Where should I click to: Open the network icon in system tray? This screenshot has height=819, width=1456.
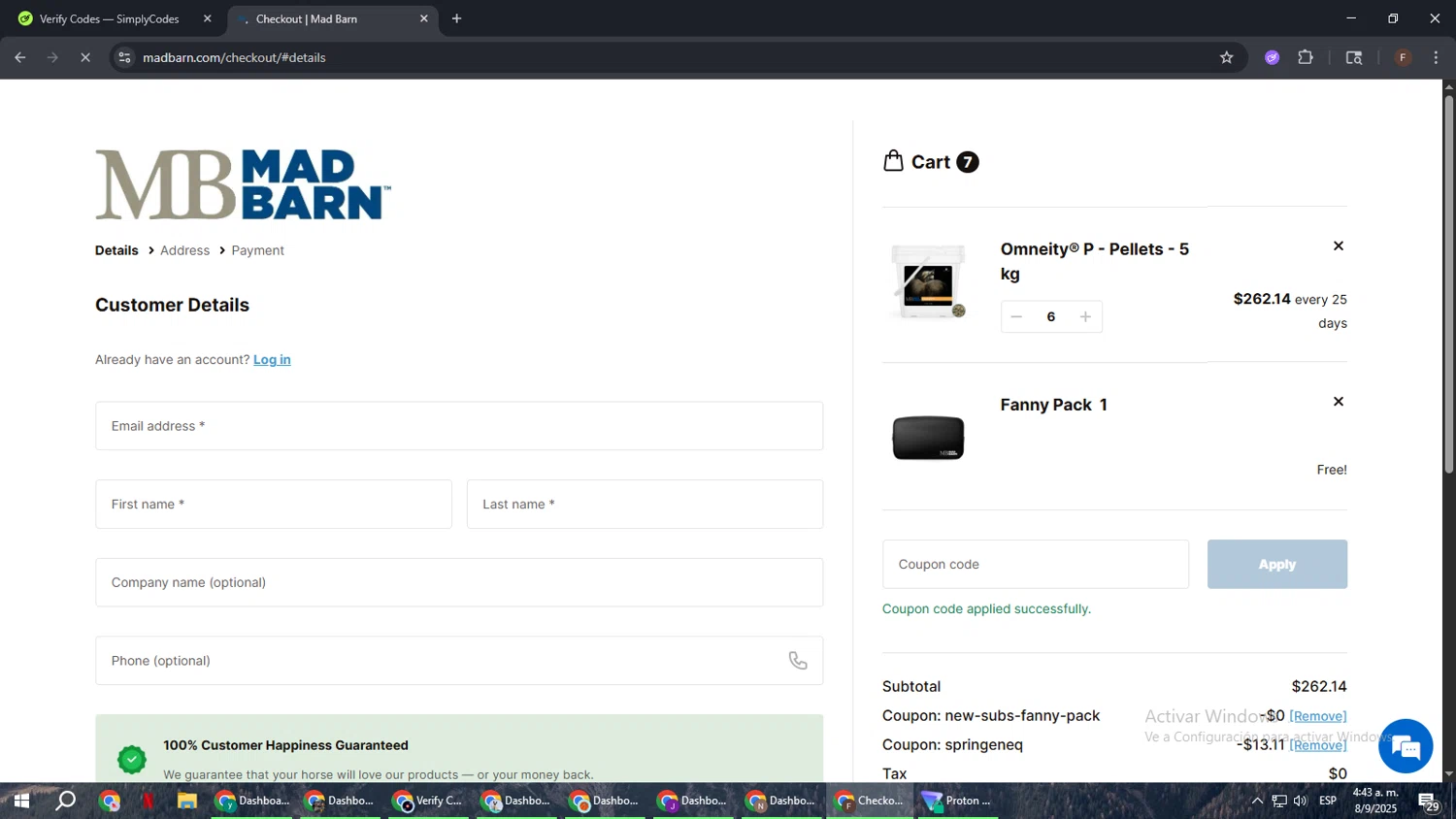(x=1279, y=801)
